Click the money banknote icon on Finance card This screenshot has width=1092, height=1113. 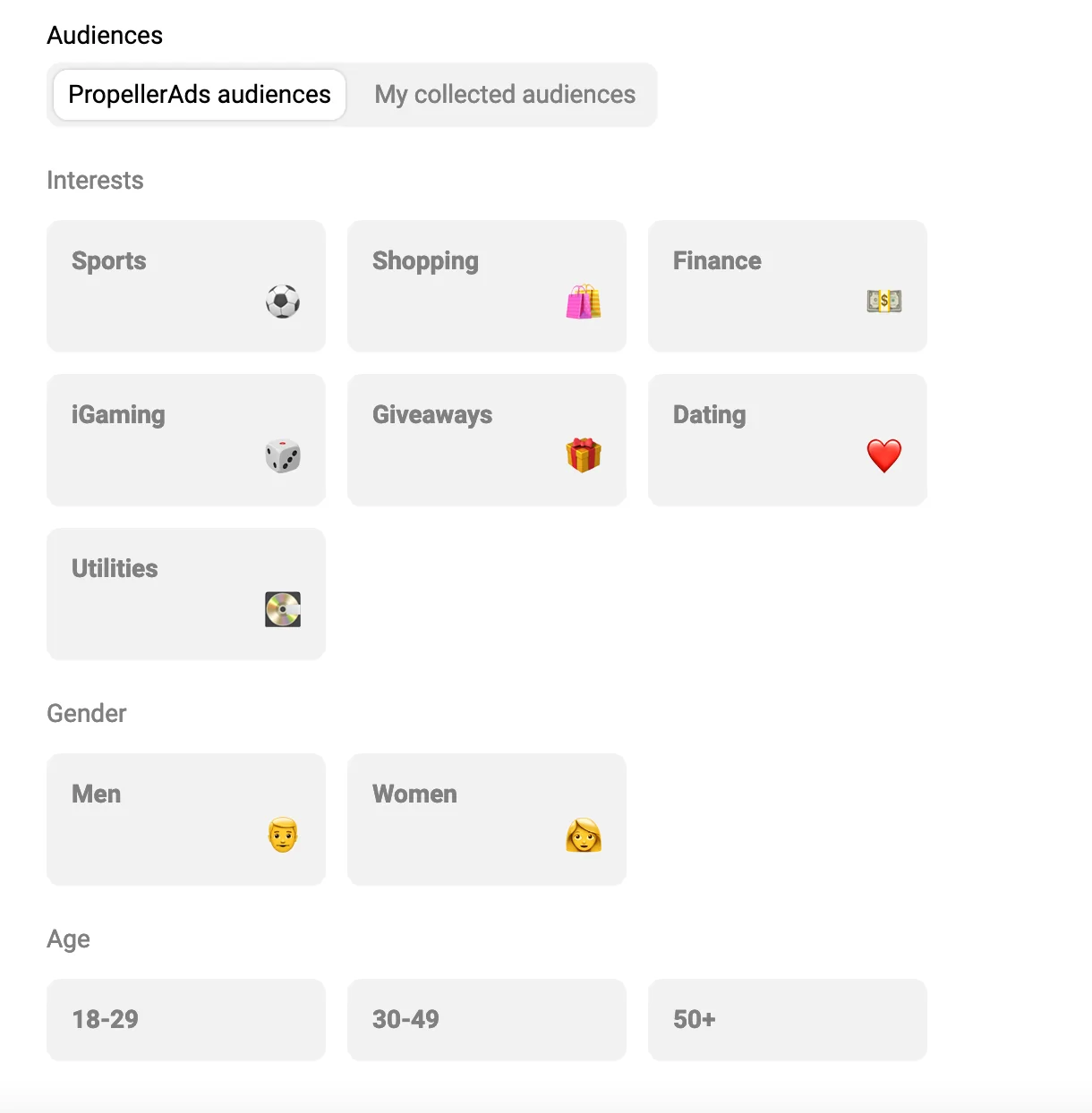point(883,302)
